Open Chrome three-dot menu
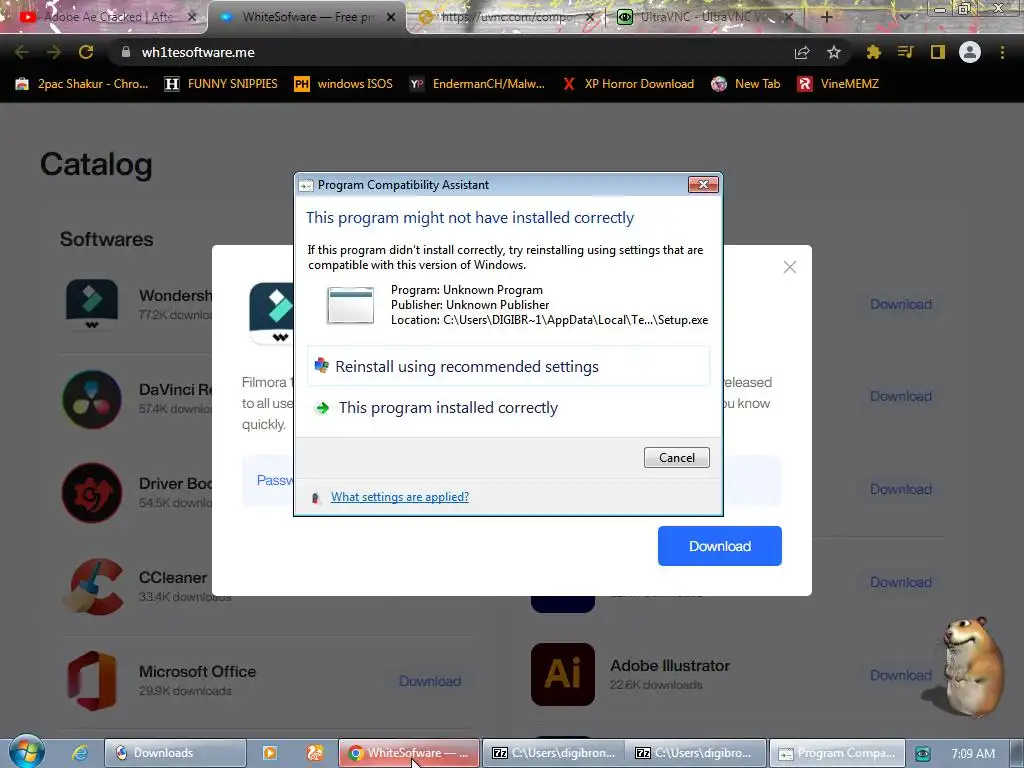The height and width of the screenshot is (768, 1024). click(x=1002, y=52)
